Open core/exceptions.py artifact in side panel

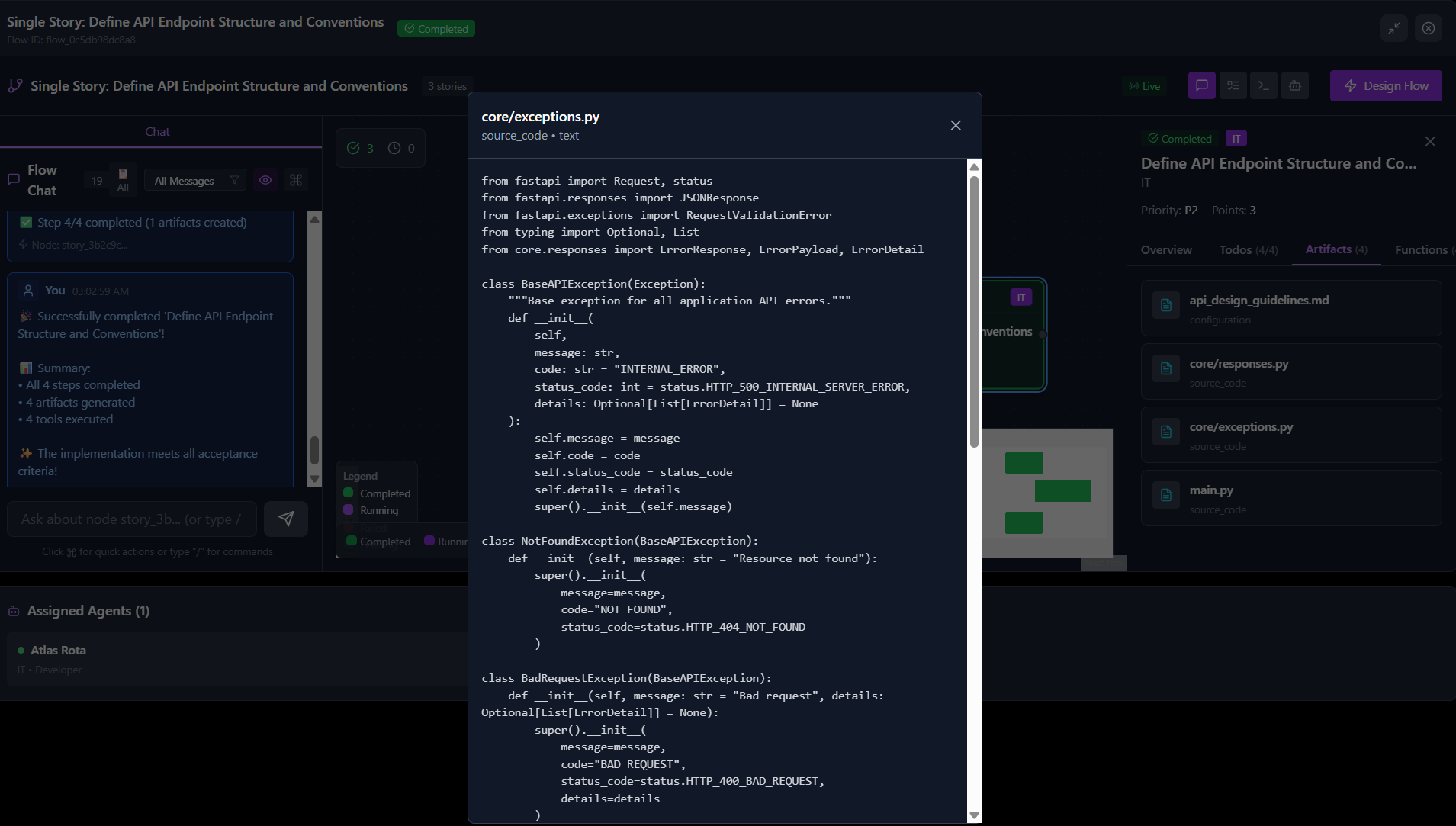pos(1291,435)
